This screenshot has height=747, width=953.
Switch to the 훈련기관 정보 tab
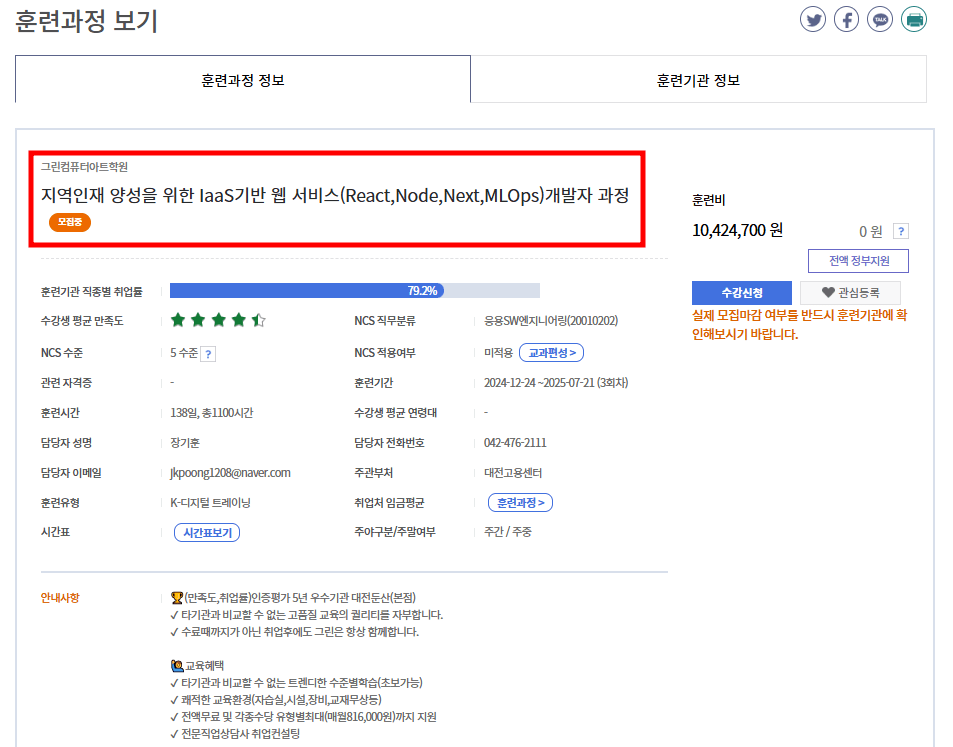point(698,79)
